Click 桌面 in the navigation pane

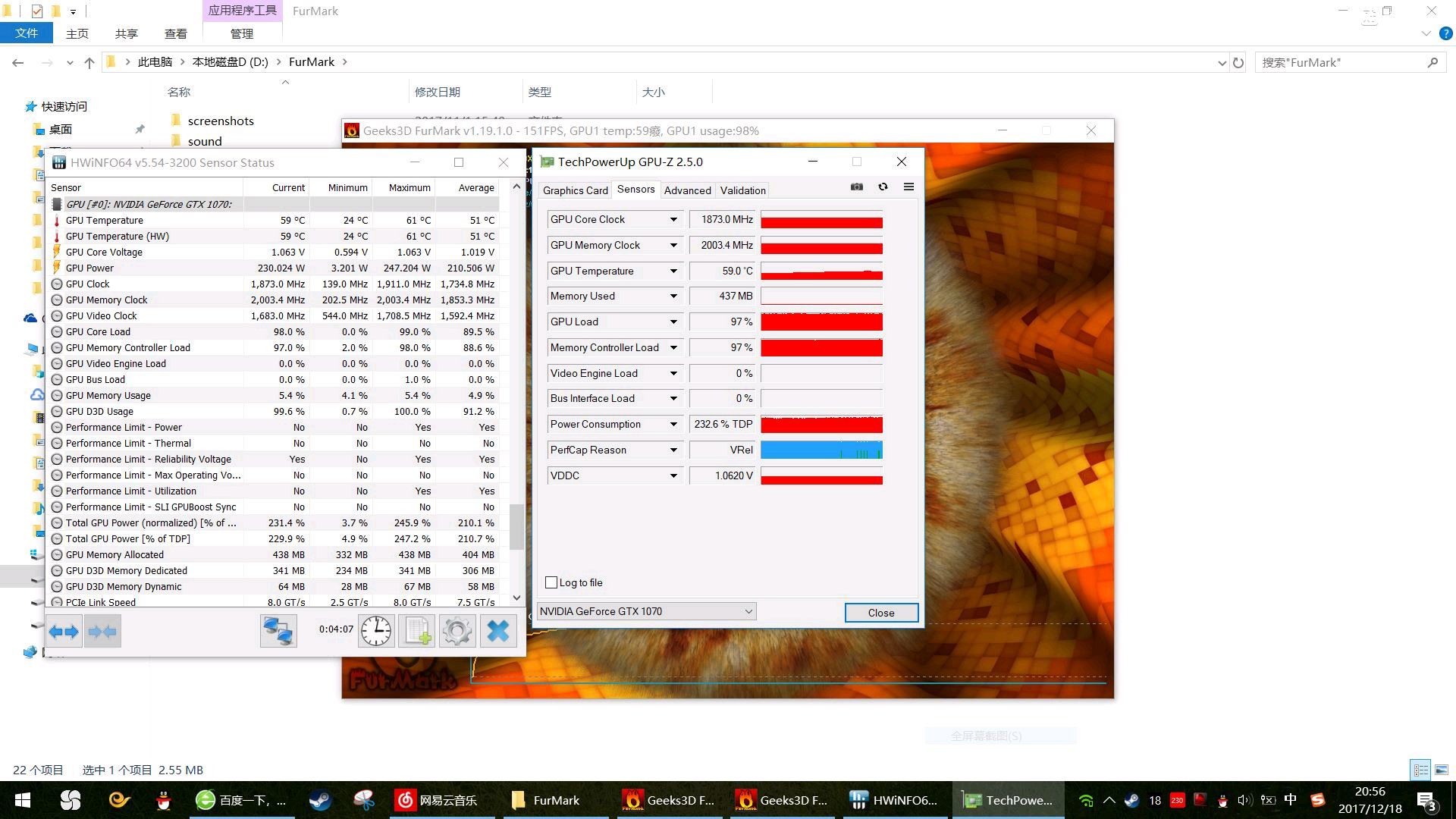pos(61,130)
